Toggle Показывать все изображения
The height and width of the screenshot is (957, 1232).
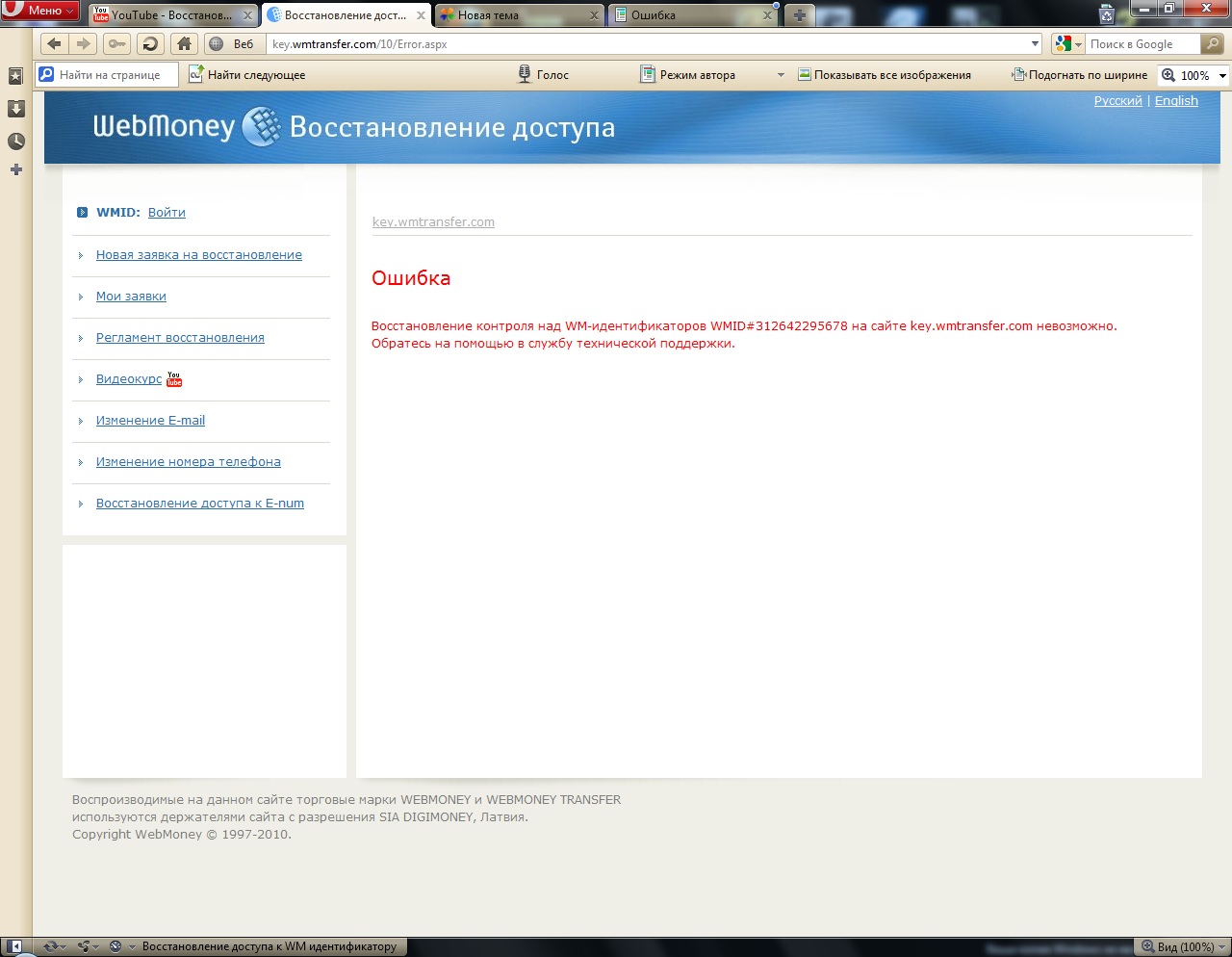coord(884,75)
